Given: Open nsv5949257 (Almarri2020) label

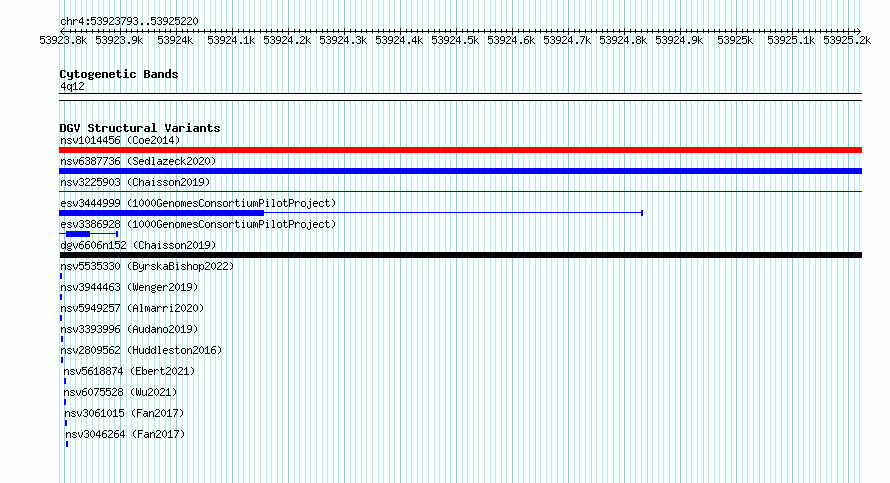Looking at the screenshot, I should point(132,308).
